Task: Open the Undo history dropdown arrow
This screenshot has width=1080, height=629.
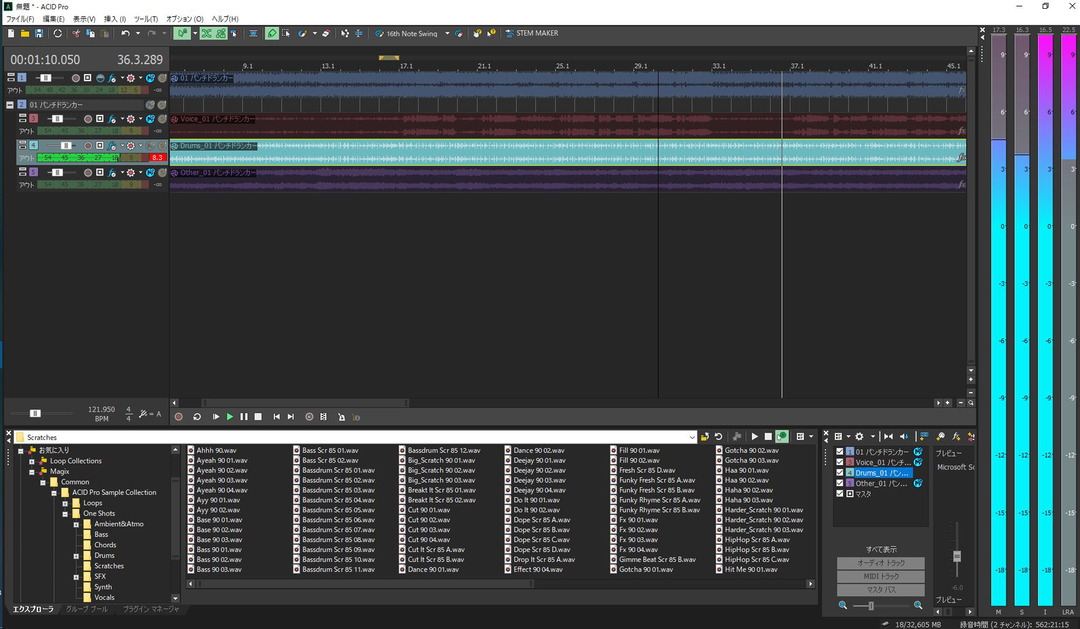Action: [137, 33]
